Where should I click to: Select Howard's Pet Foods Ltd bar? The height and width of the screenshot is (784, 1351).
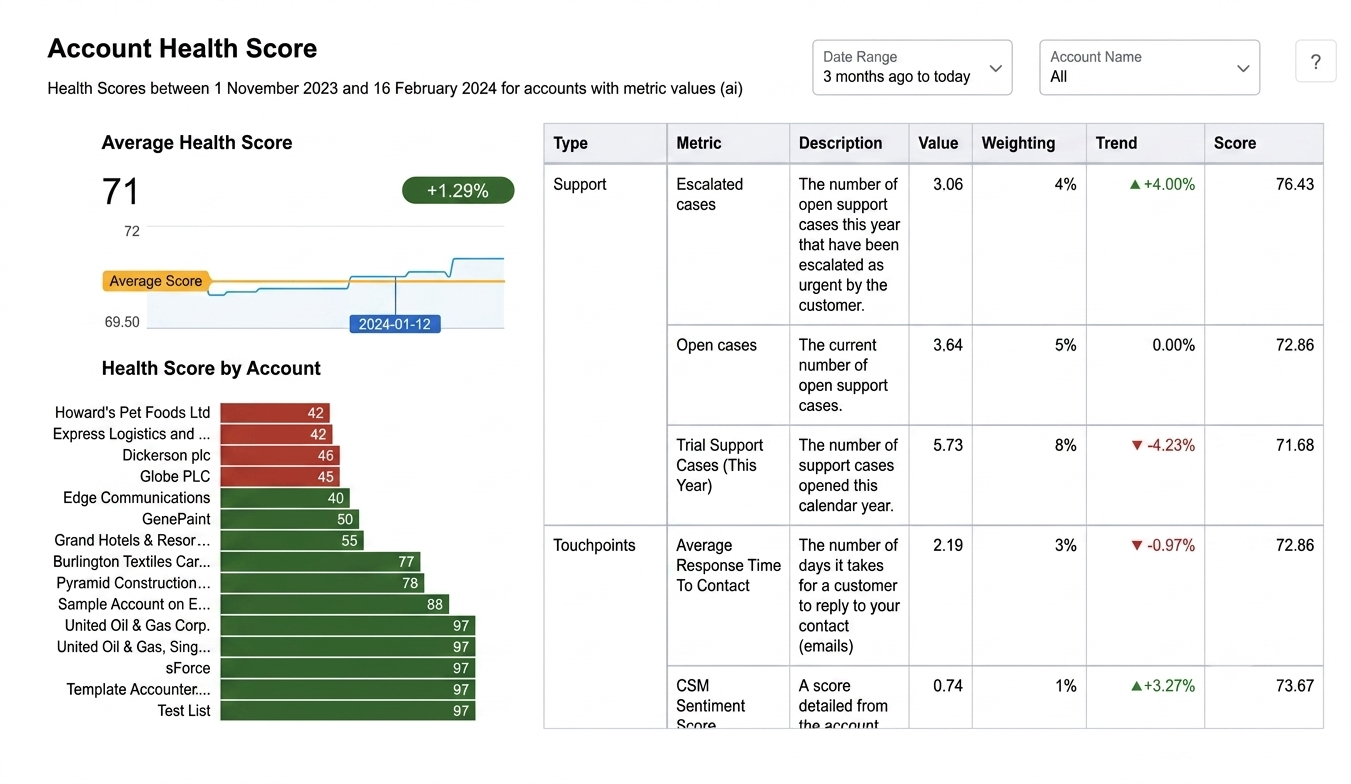275,413
